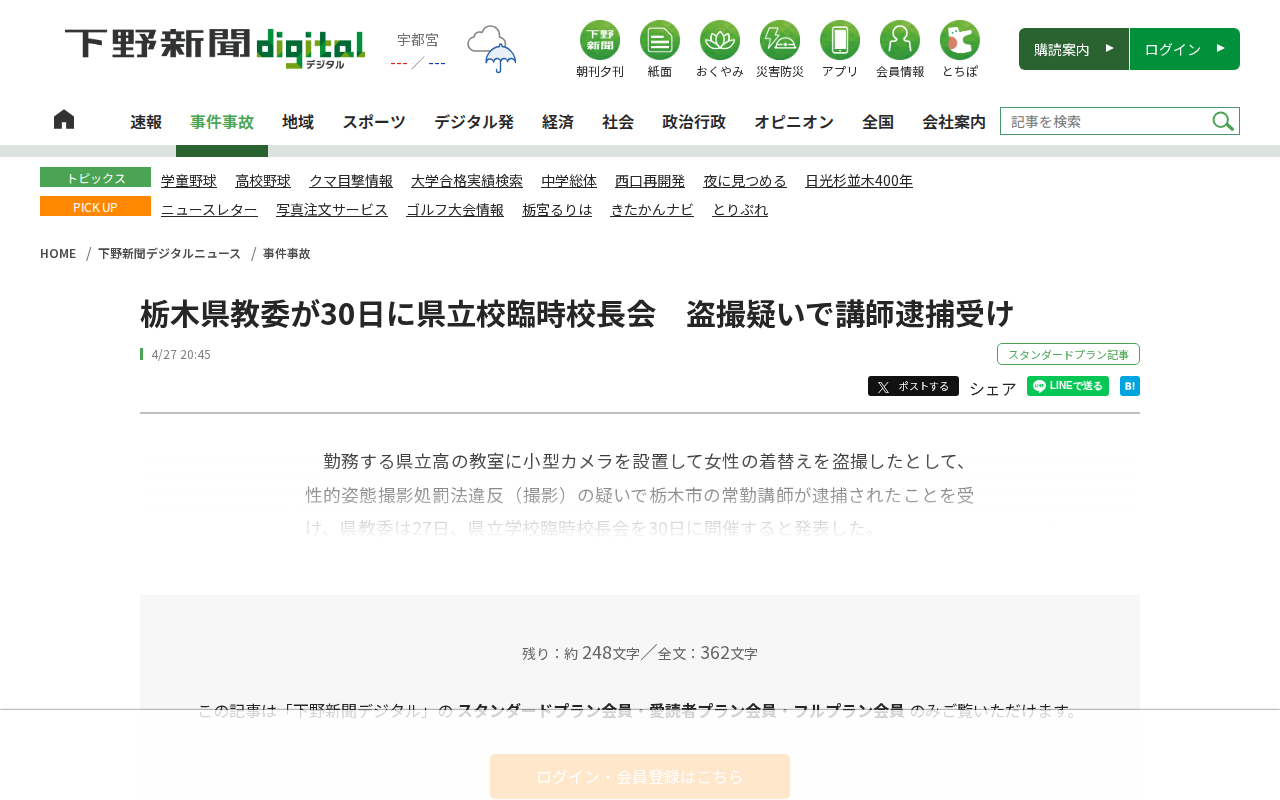This screenshot has height=800, width=1280.
Task: Open the 会員情報 member info icon
Action: tap(900, 49)
